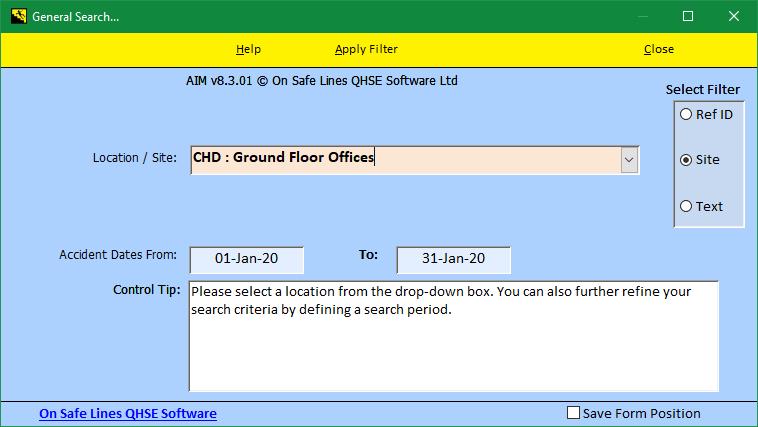Open On Safe Lines QHSE Software link
This screenshot has width=758, height=427.
coord(128,413)
